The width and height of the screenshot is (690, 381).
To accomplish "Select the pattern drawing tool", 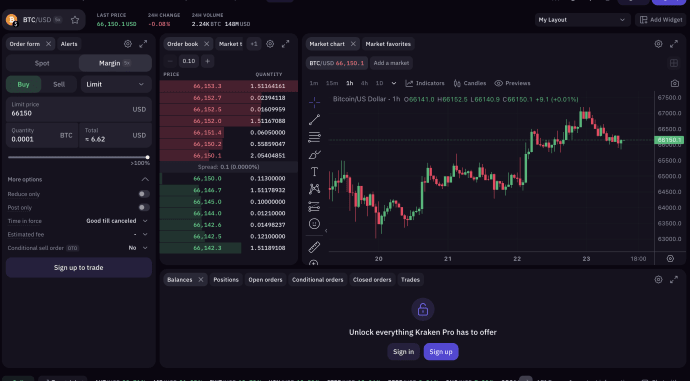I will pos(314,189).
